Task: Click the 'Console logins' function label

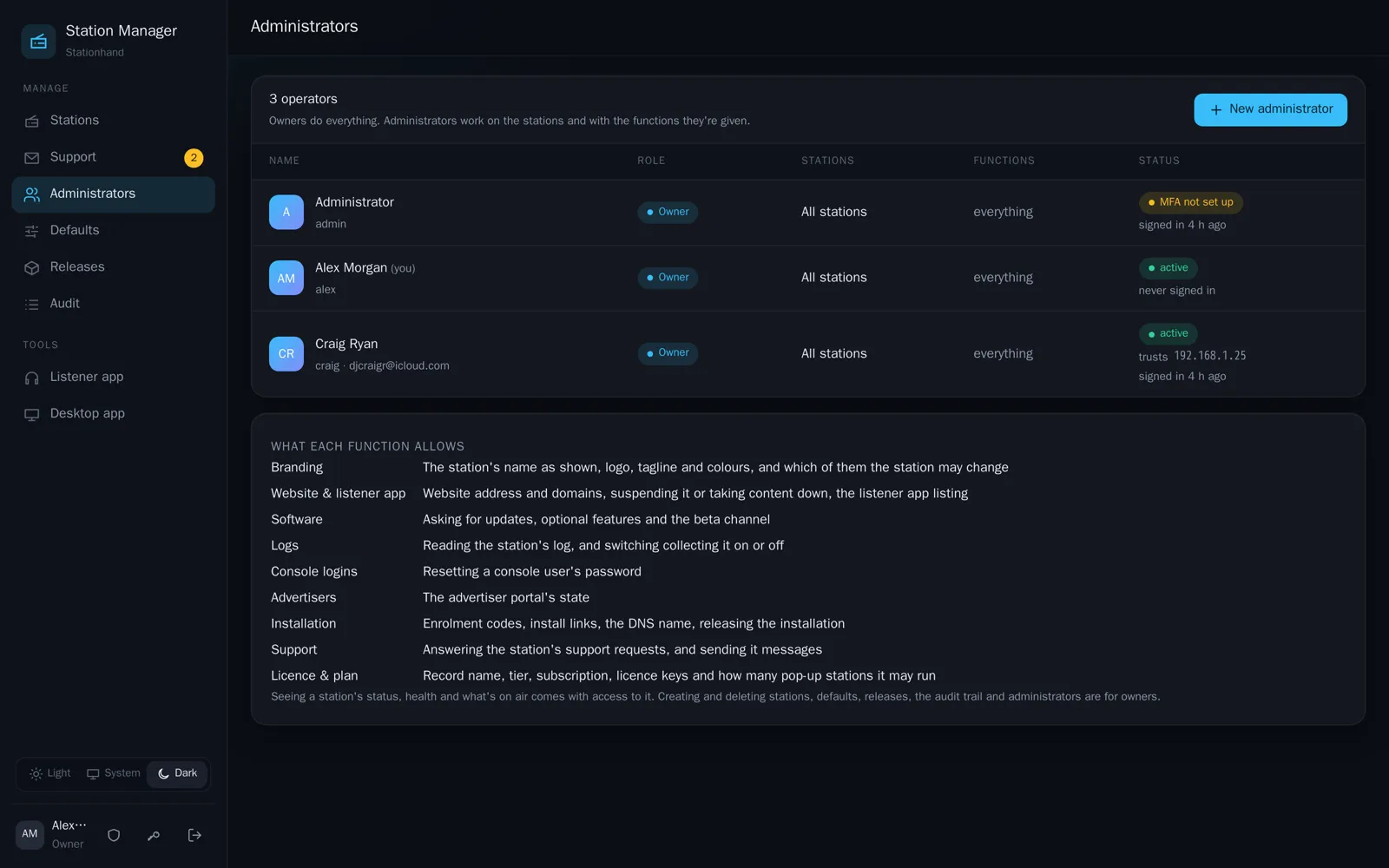Action: [x=314, y=572]
